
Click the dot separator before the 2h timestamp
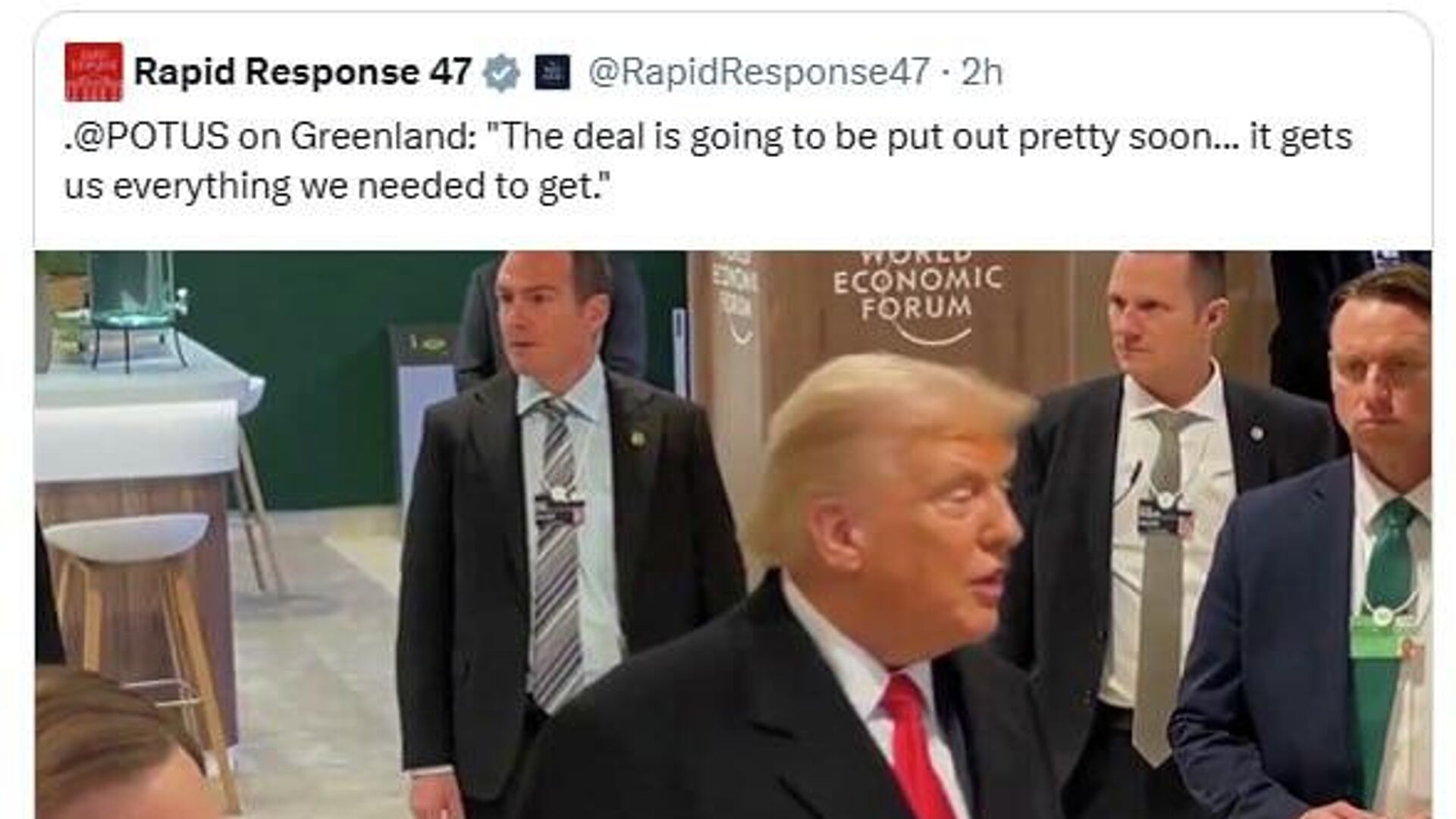(x=946, y=74)
